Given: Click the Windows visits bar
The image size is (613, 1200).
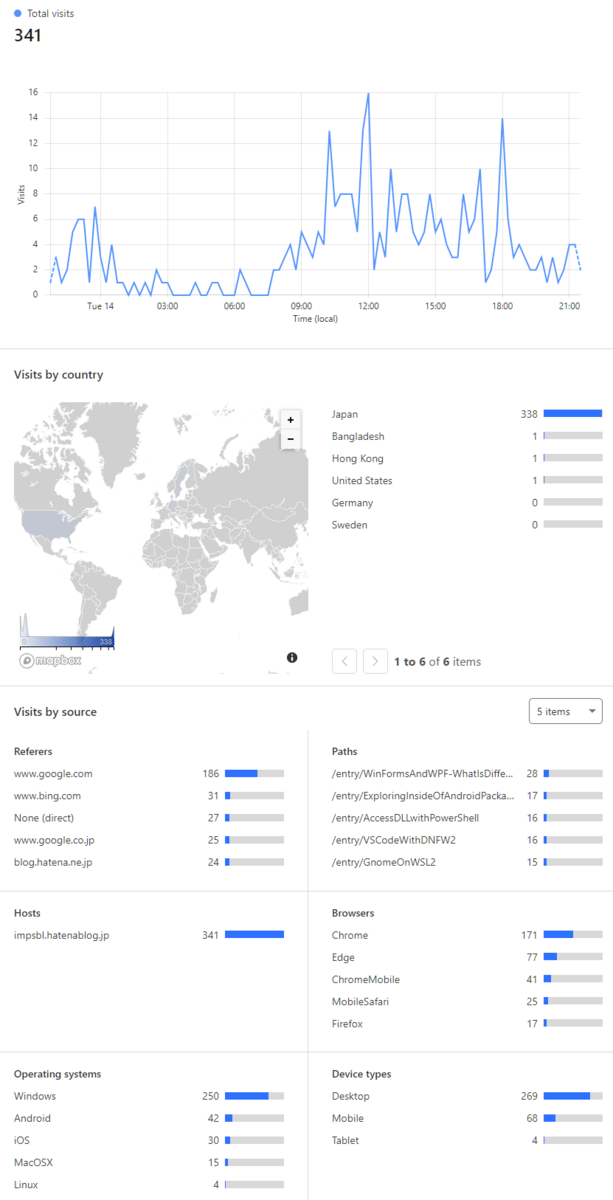Looking at the screenshot, I should pyautogui.click(x=254, y=1096).
